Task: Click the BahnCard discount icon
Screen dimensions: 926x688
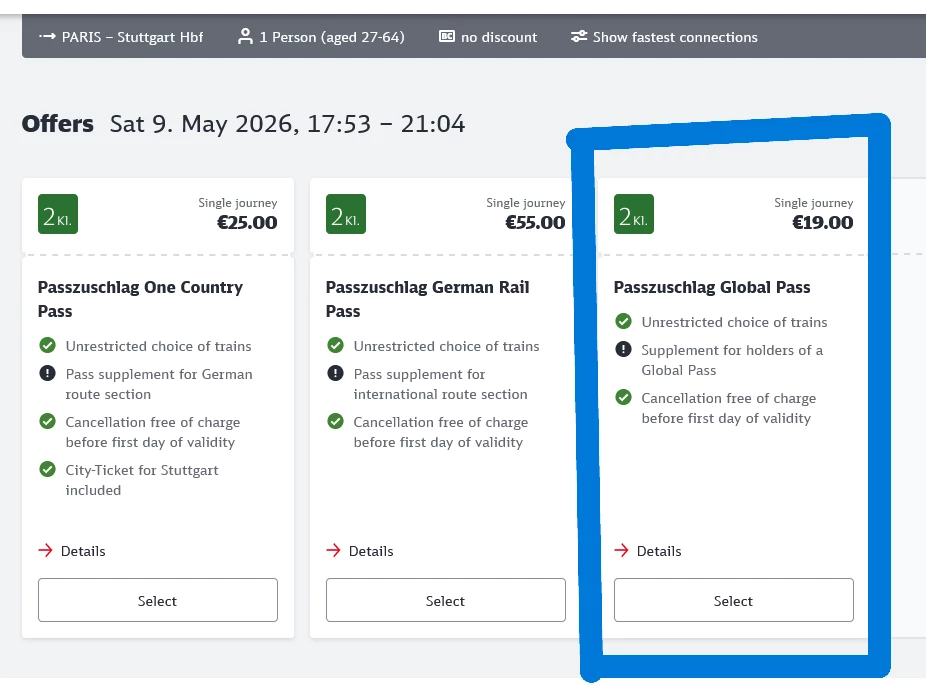Action: [x=447, y=37]
